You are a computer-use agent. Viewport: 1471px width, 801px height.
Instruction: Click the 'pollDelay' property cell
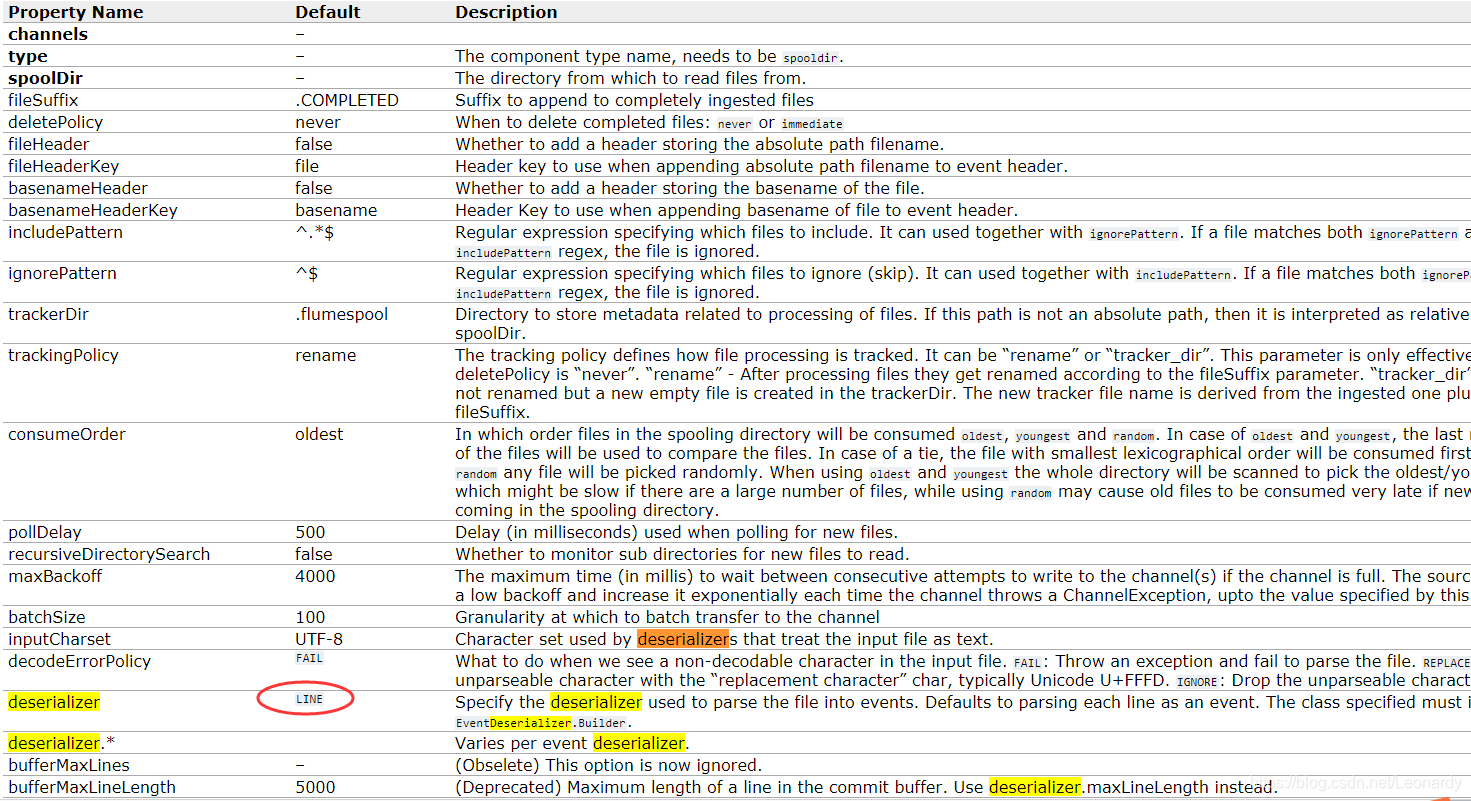(45, 532)
